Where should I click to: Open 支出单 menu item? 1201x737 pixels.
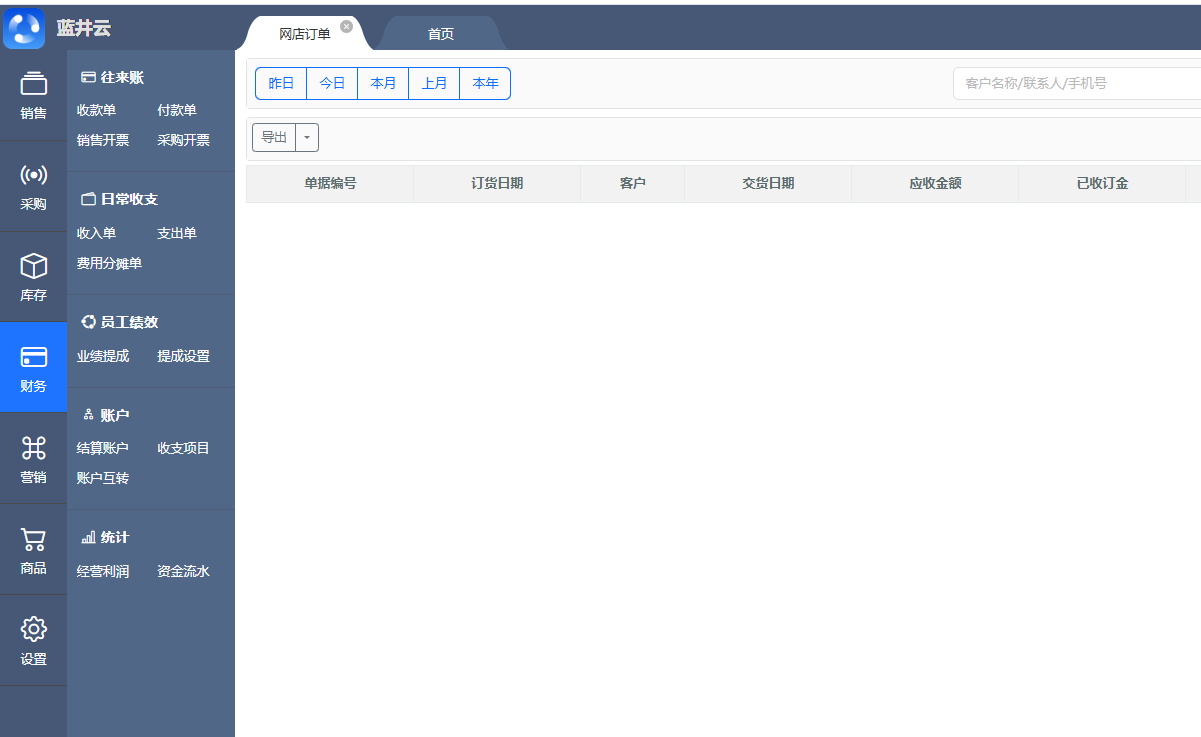(177, 233)
